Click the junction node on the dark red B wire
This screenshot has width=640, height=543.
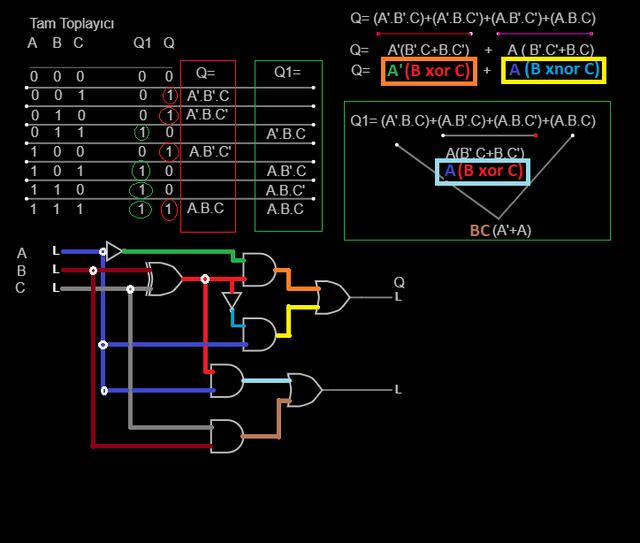pos(93,271)
